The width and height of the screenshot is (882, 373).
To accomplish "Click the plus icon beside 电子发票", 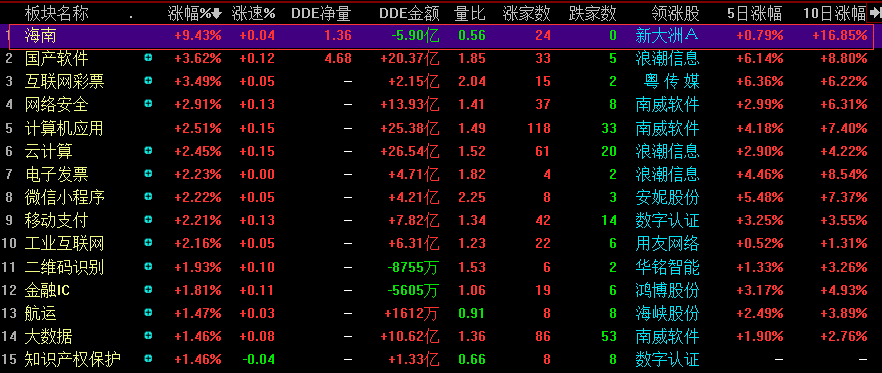I will [148, 174].
